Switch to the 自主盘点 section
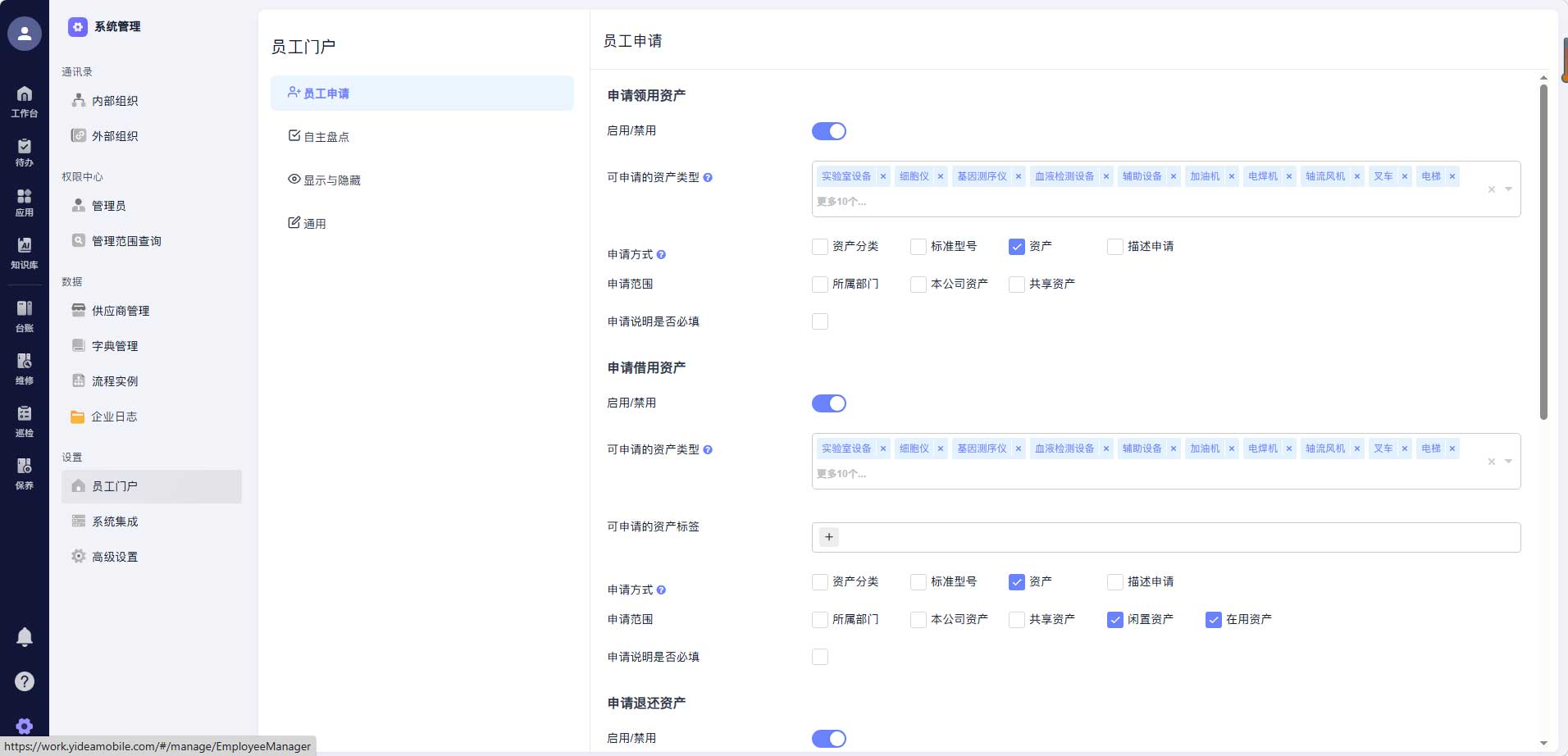Screen dimensions: 1568x756 point(326,136)
